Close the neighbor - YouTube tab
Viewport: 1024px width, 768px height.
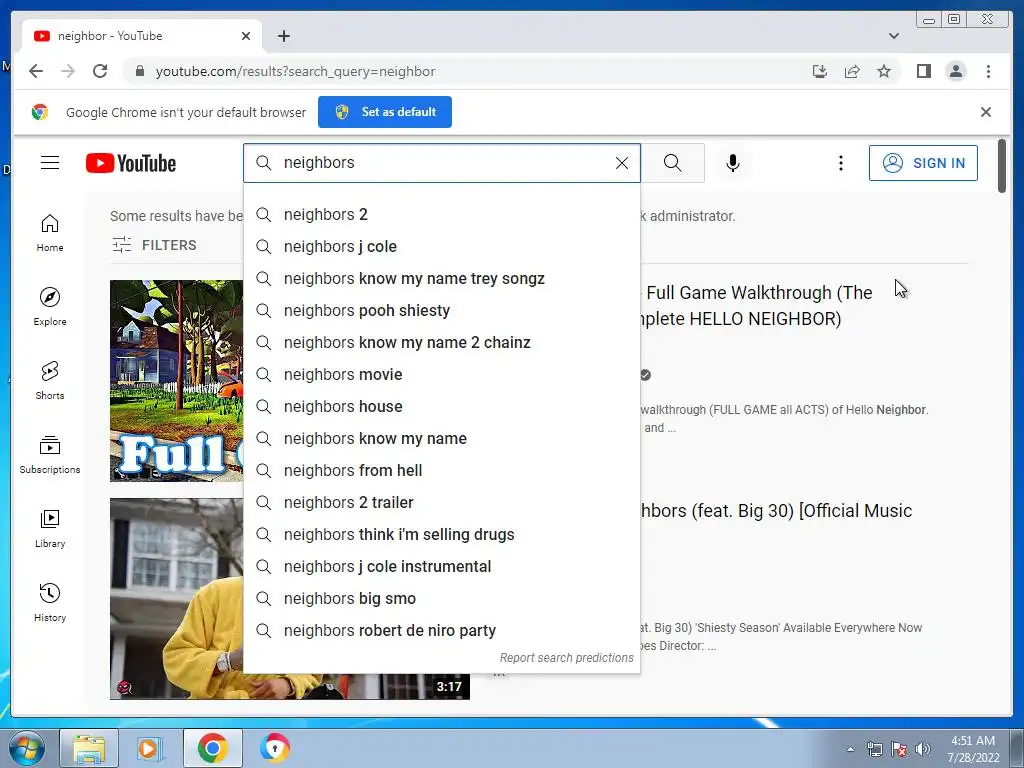[246, 36]
